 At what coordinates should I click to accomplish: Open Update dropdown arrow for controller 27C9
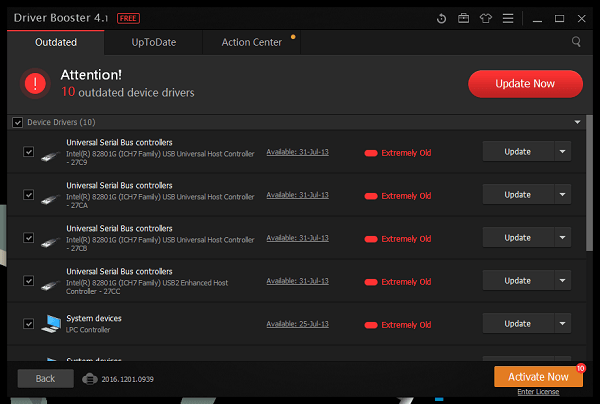(x=562, y=152)
